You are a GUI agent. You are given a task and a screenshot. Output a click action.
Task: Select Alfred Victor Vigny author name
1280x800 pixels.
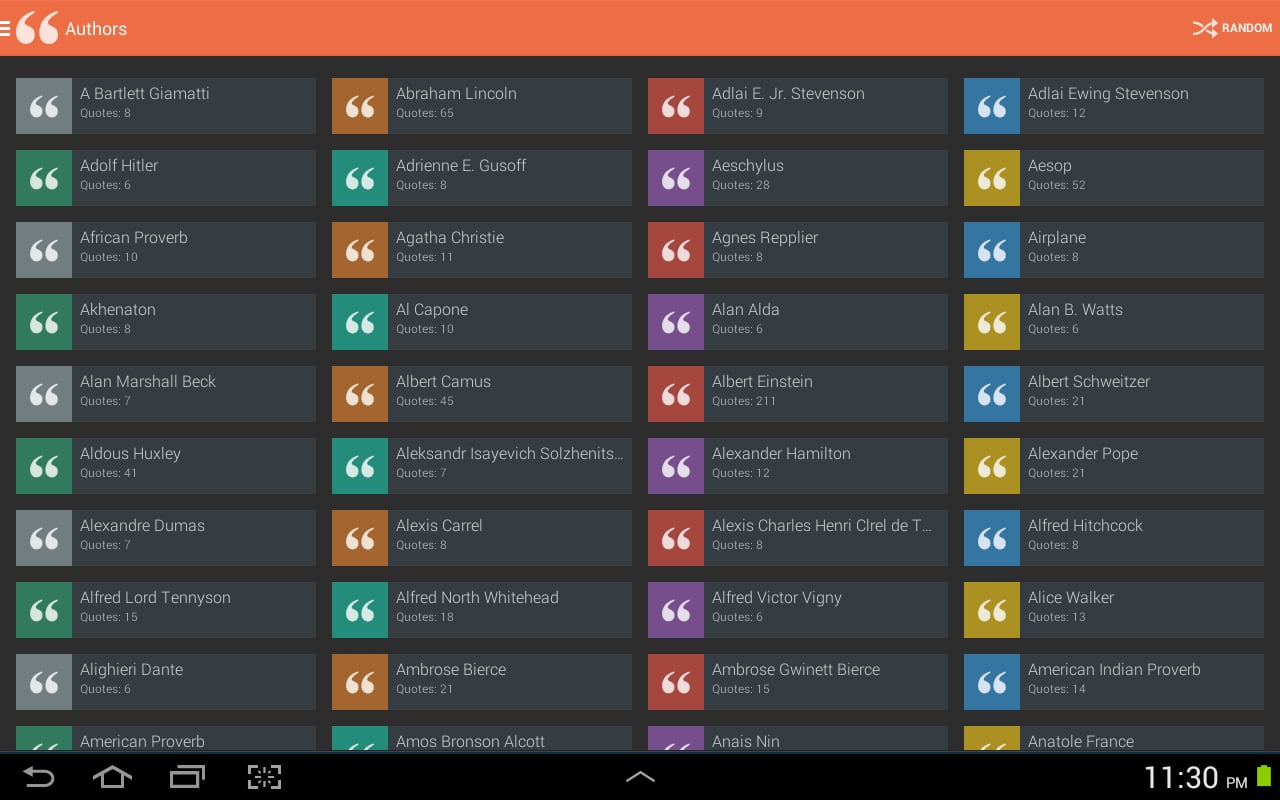click(x=777, y=597)
